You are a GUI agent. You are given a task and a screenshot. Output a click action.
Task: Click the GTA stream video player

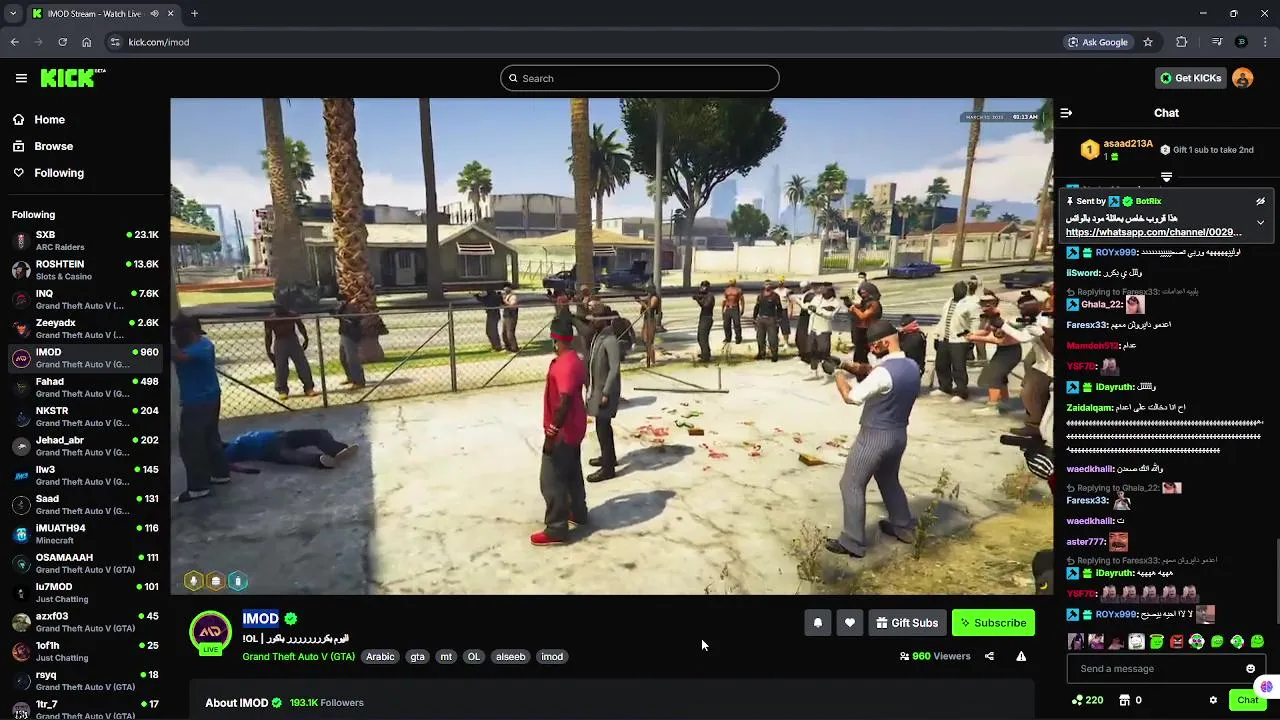[611, 346]
